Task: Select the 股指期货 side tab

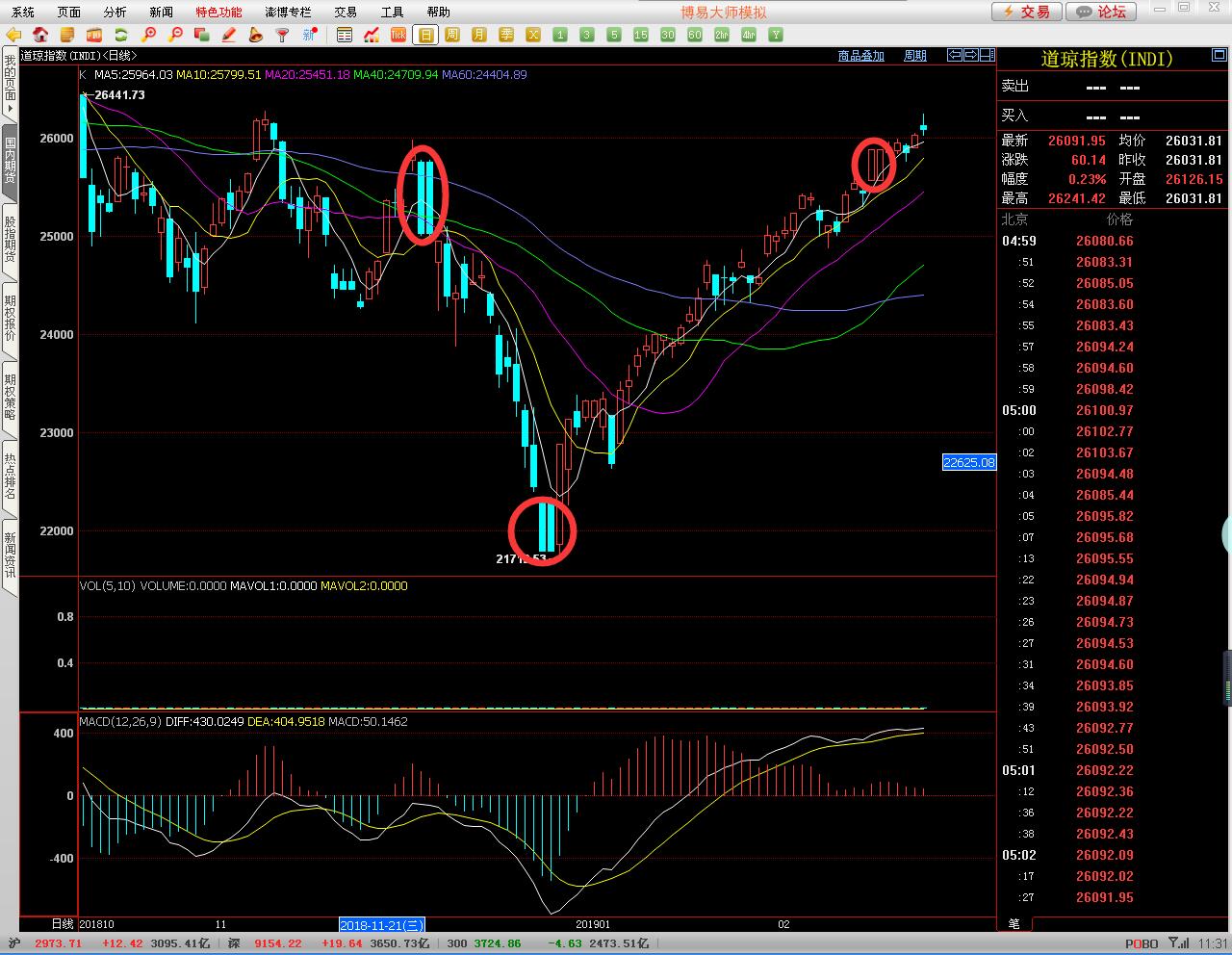Action: click(x=10, y=234)
